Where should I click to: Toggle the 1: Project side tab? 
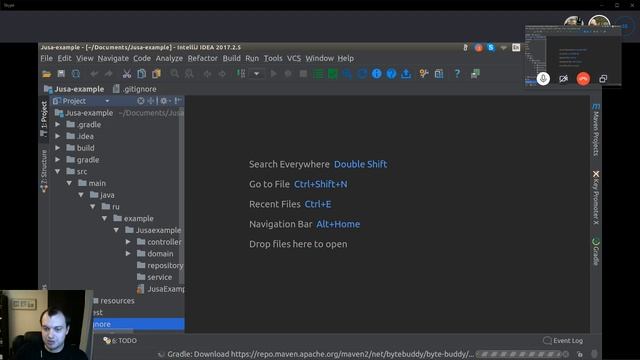(x=44, y=119)
